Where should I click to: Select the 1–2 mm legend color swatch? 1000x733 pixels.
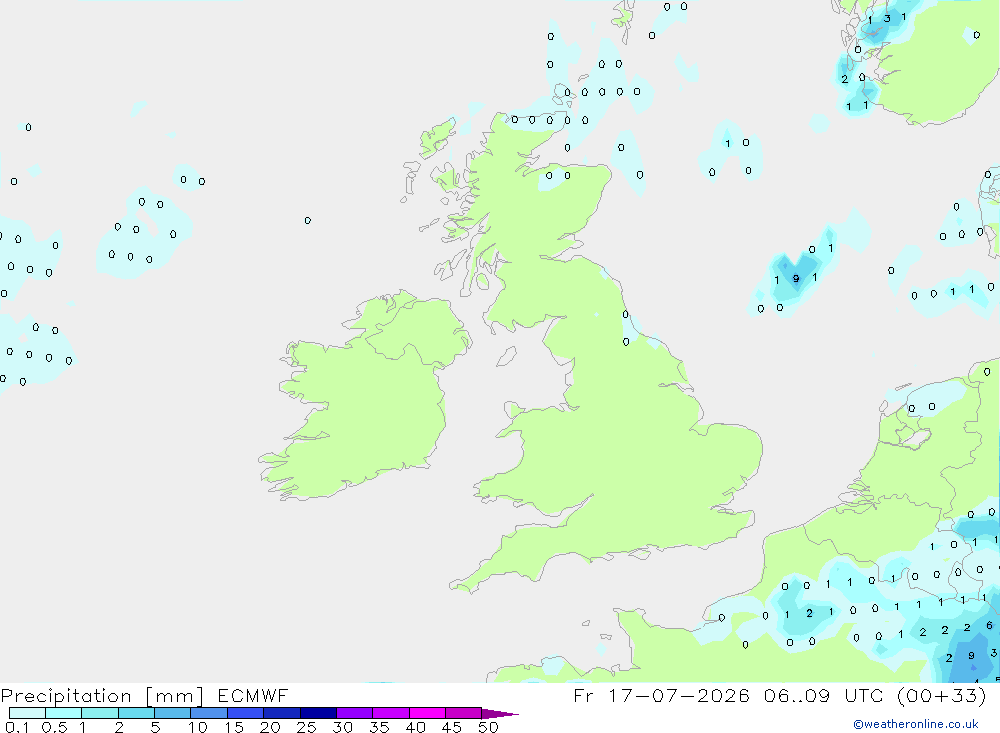click(99, 713)
